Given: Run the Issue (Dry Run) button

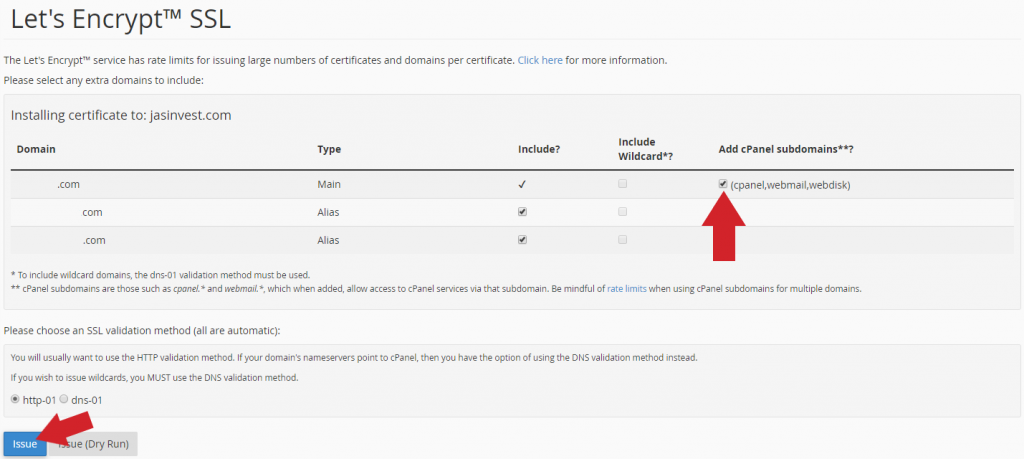Looking at the screenshot, I should click(x=93, y=444).
